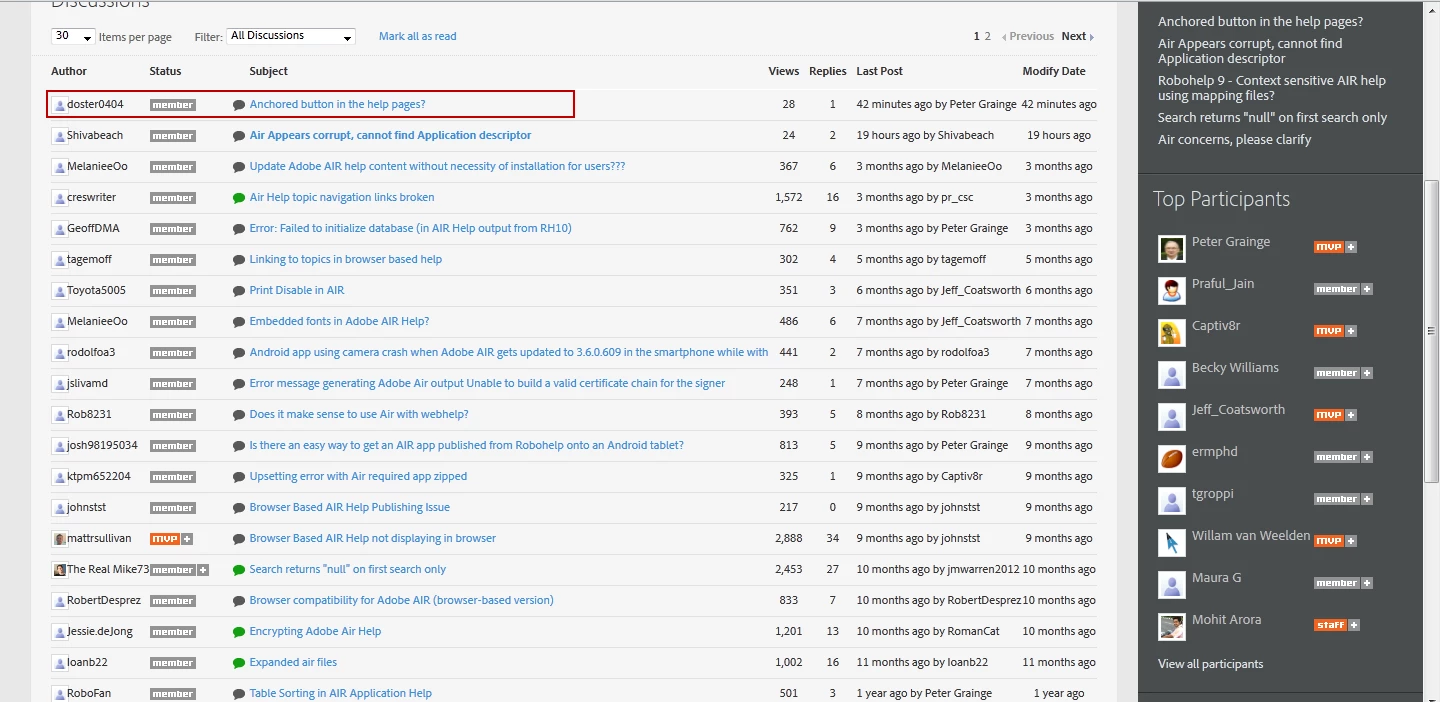1440x702 pixels.
Task: Click discussion bubble icon for 'Print Disable in AIR'
Action: pyautogui.click(x=239, y=291)
